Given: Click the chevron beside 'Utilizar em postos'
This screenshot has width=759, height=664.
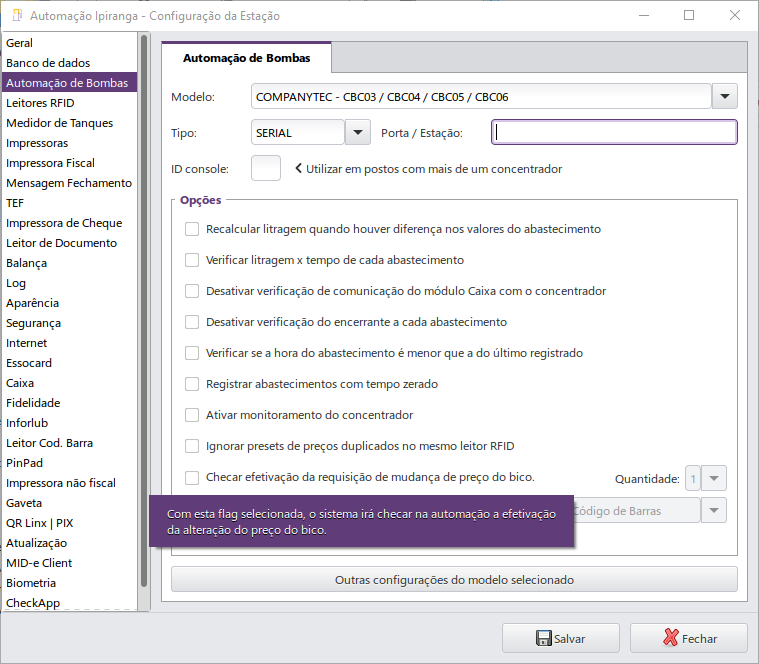Looking at the screenshot, I should coord(298,168).
